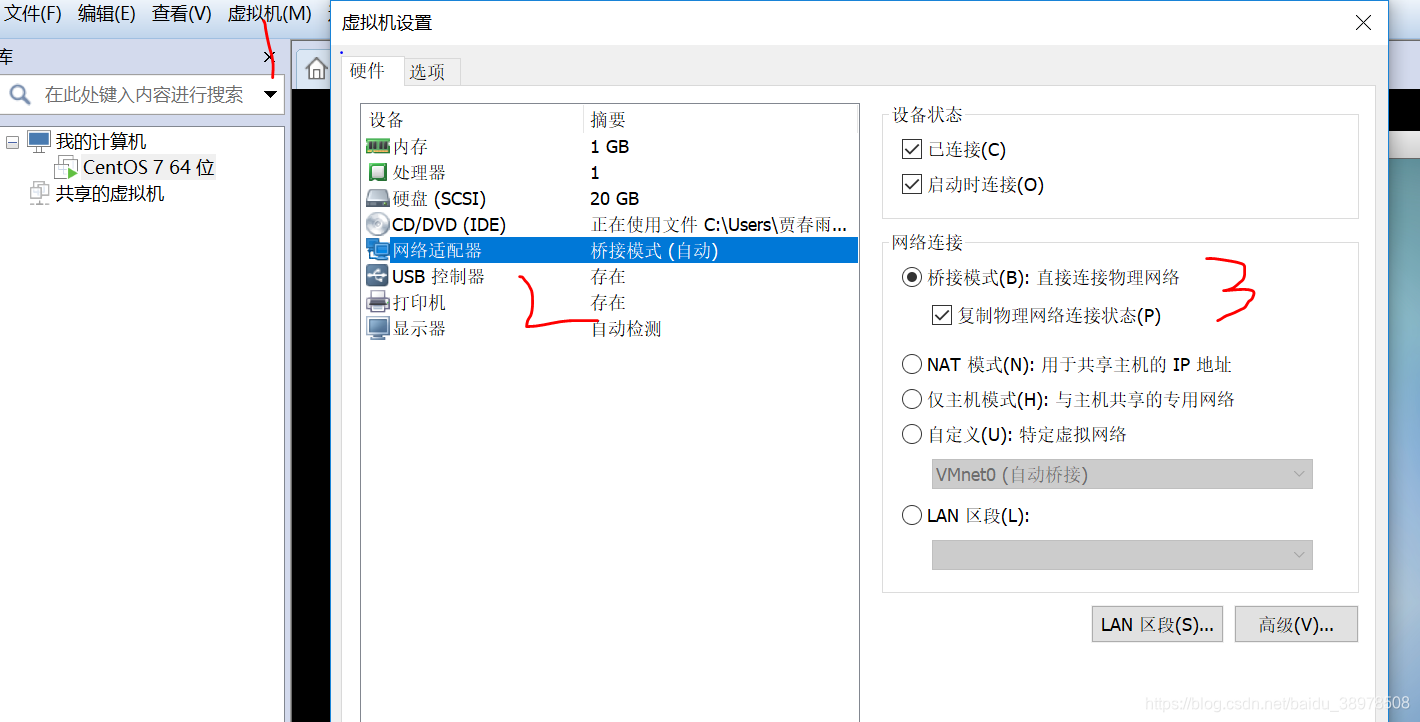Select Custom (自定义) virtual network radio
The height and width of the screenshot is (722, 1420).
[x=911, y=435]
